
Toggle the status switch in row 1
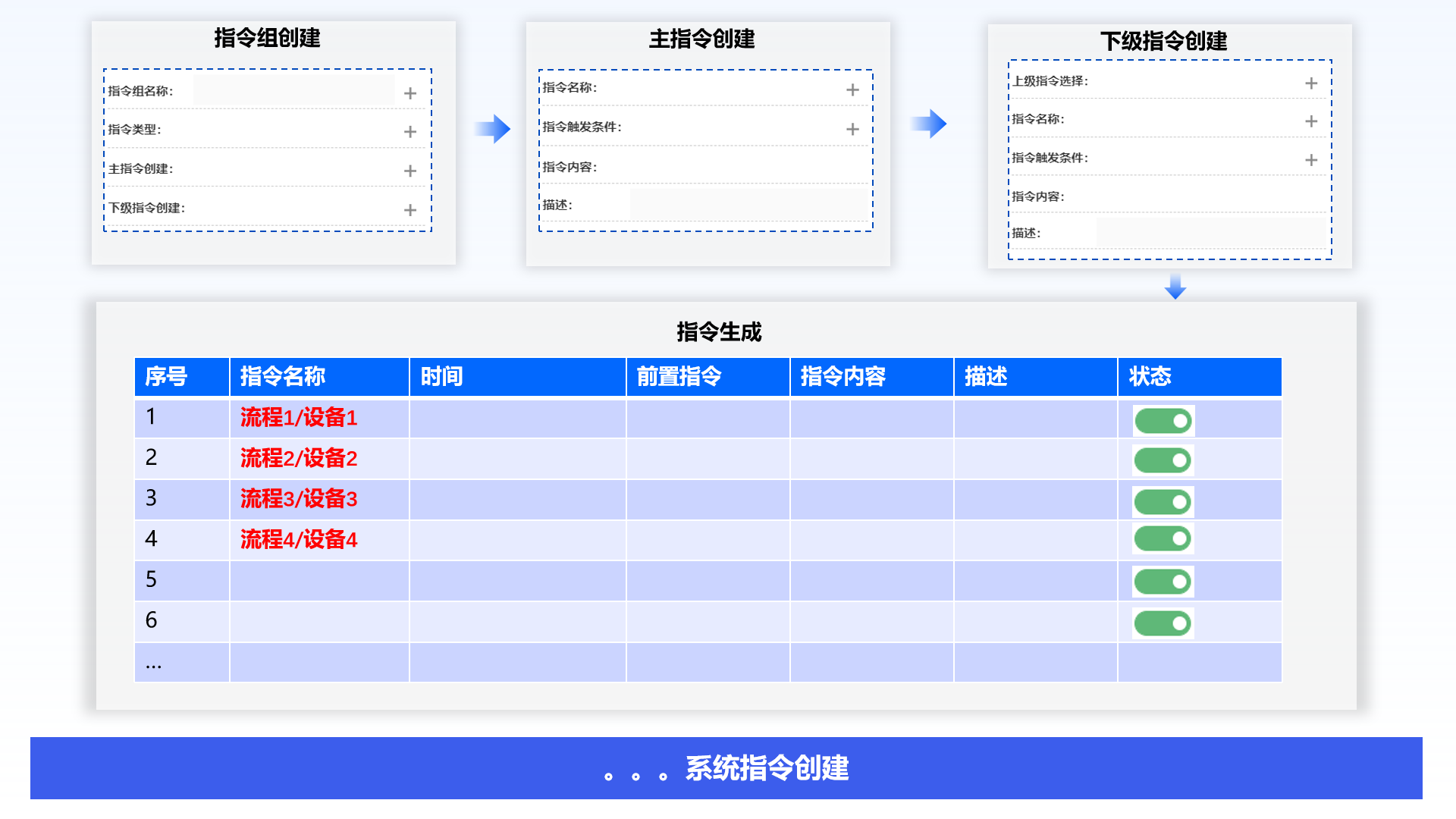pos(1163,421)
